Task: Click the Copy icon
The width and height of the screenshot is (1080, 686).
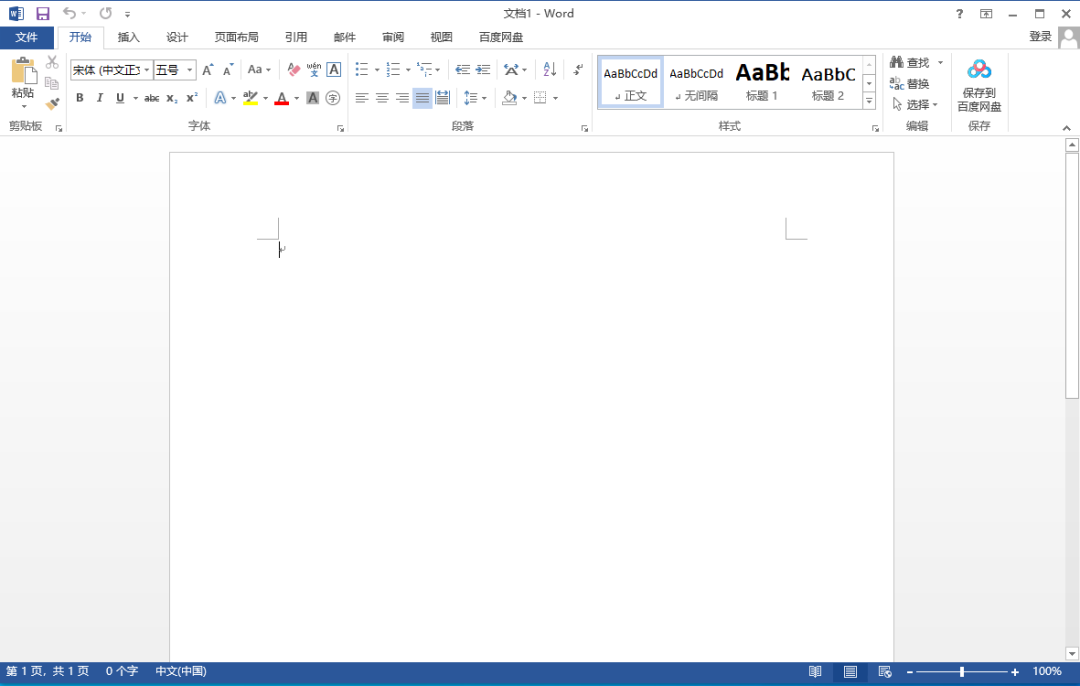Action: pyautogui.click(x=52, y=83)
